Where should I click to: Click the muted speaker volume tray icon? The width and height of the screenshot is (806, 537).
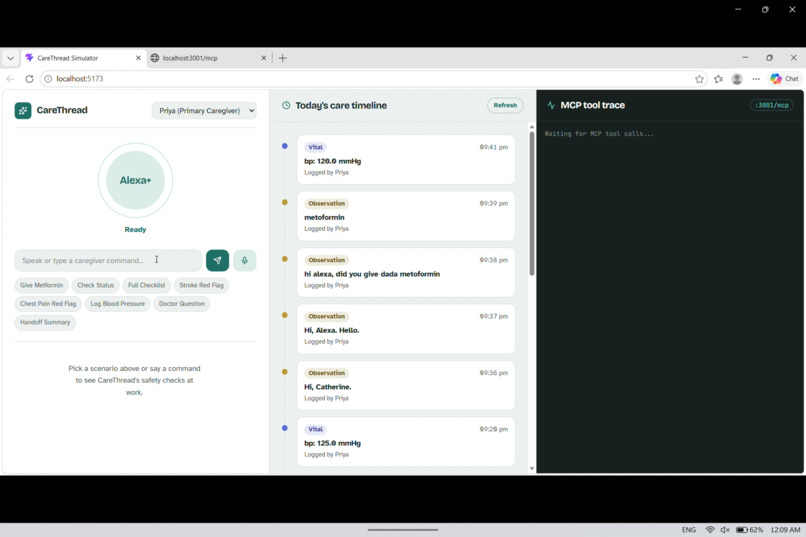(725, 529)
